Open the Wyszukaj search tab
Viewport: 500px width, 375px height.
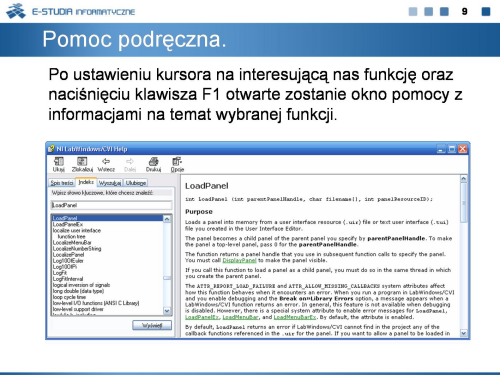[x=110, y=183]
